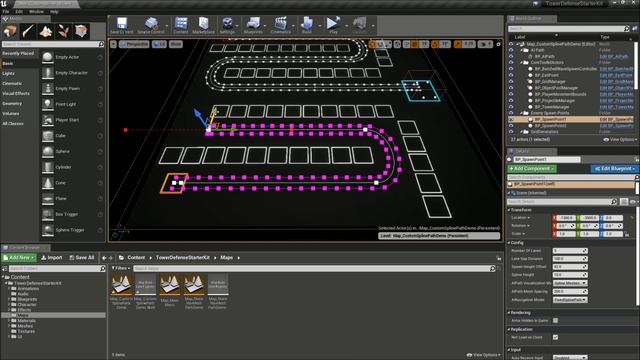Open the Window menu
Screen dimensions: 640x360
click(x=36, y=11)
